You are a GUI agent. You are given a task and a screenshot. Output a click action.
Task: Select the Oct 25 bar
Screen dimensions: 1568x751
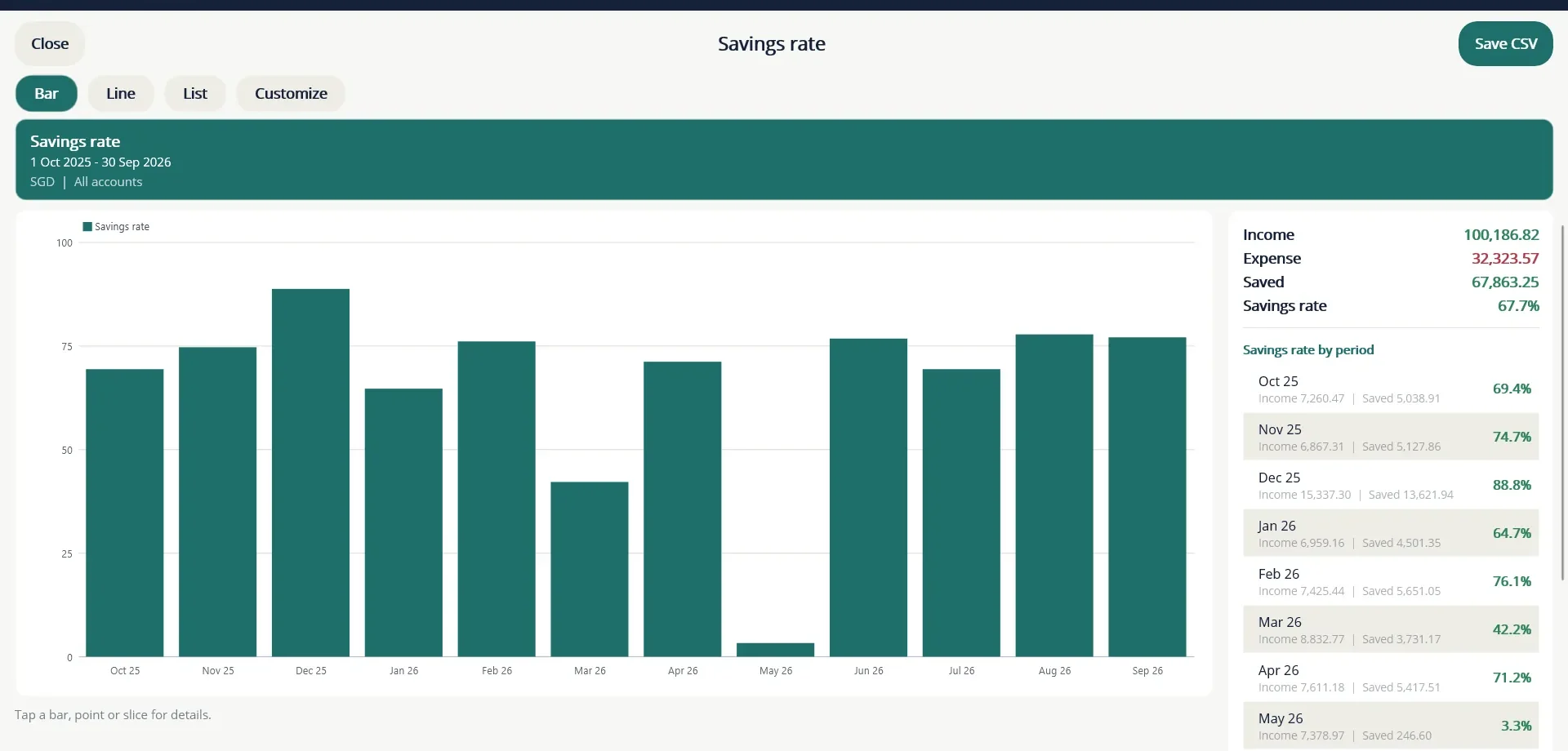[x=125, y=513]
